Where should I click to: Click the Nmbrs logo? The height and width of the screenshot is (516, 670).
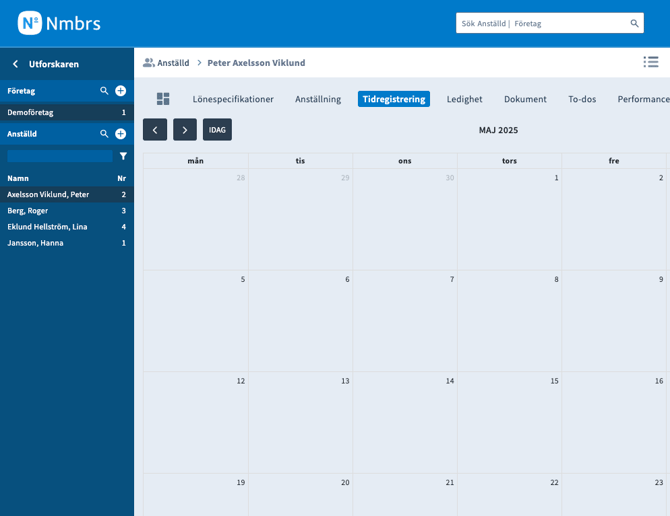click(58, 23)
